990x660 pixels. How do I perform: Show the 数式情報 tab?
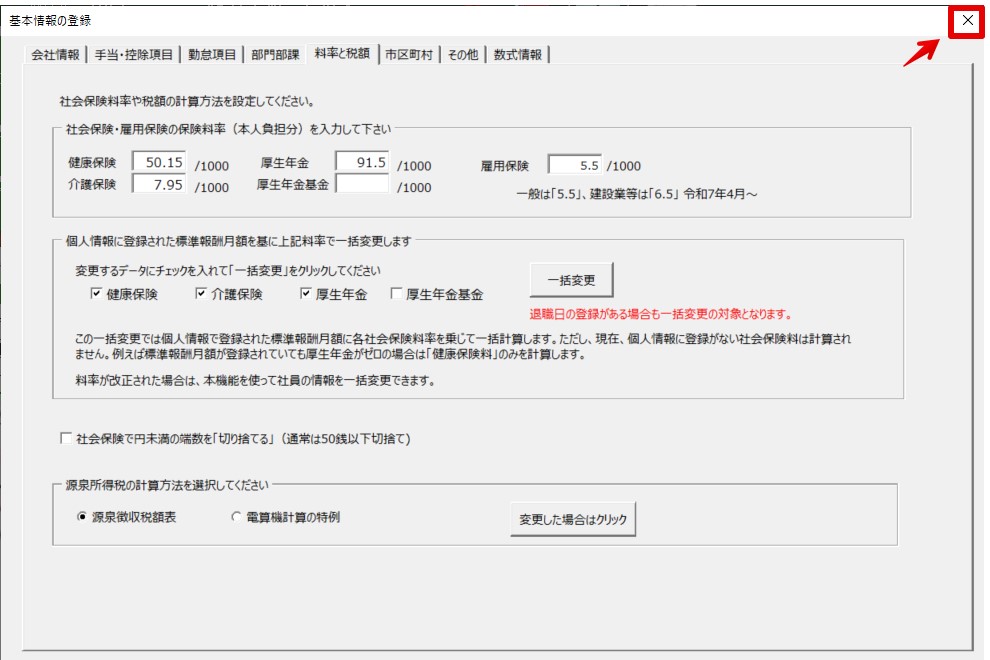(x=518, y=55)
